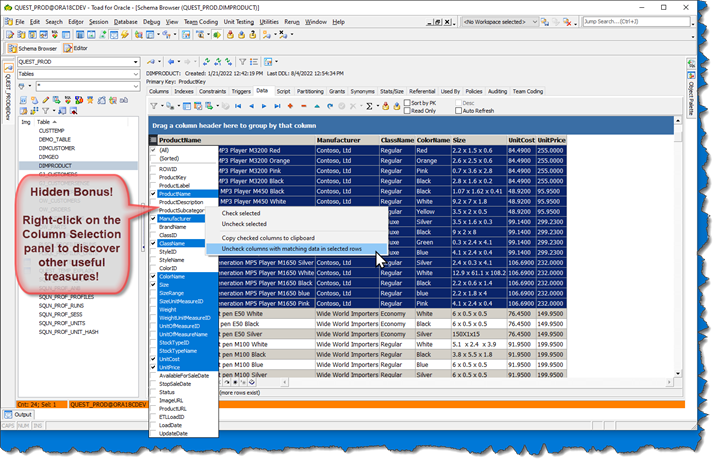720x466 pixels.
Task: Delete row with the red minus icon
Action: 304,106
